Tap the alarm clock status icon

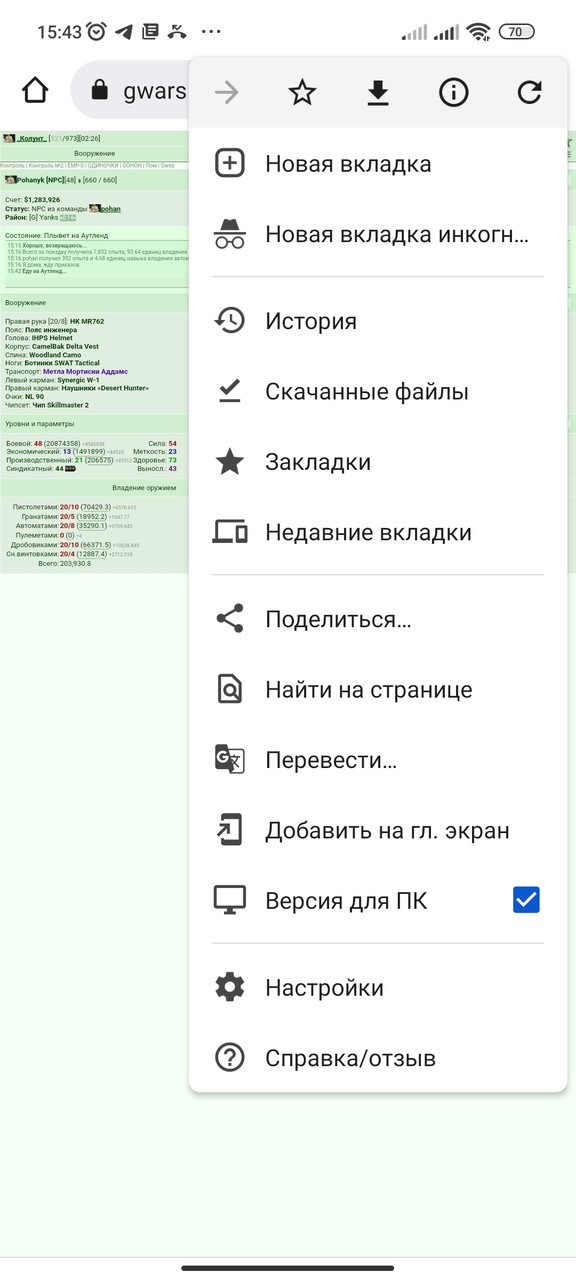coord(97,31)
